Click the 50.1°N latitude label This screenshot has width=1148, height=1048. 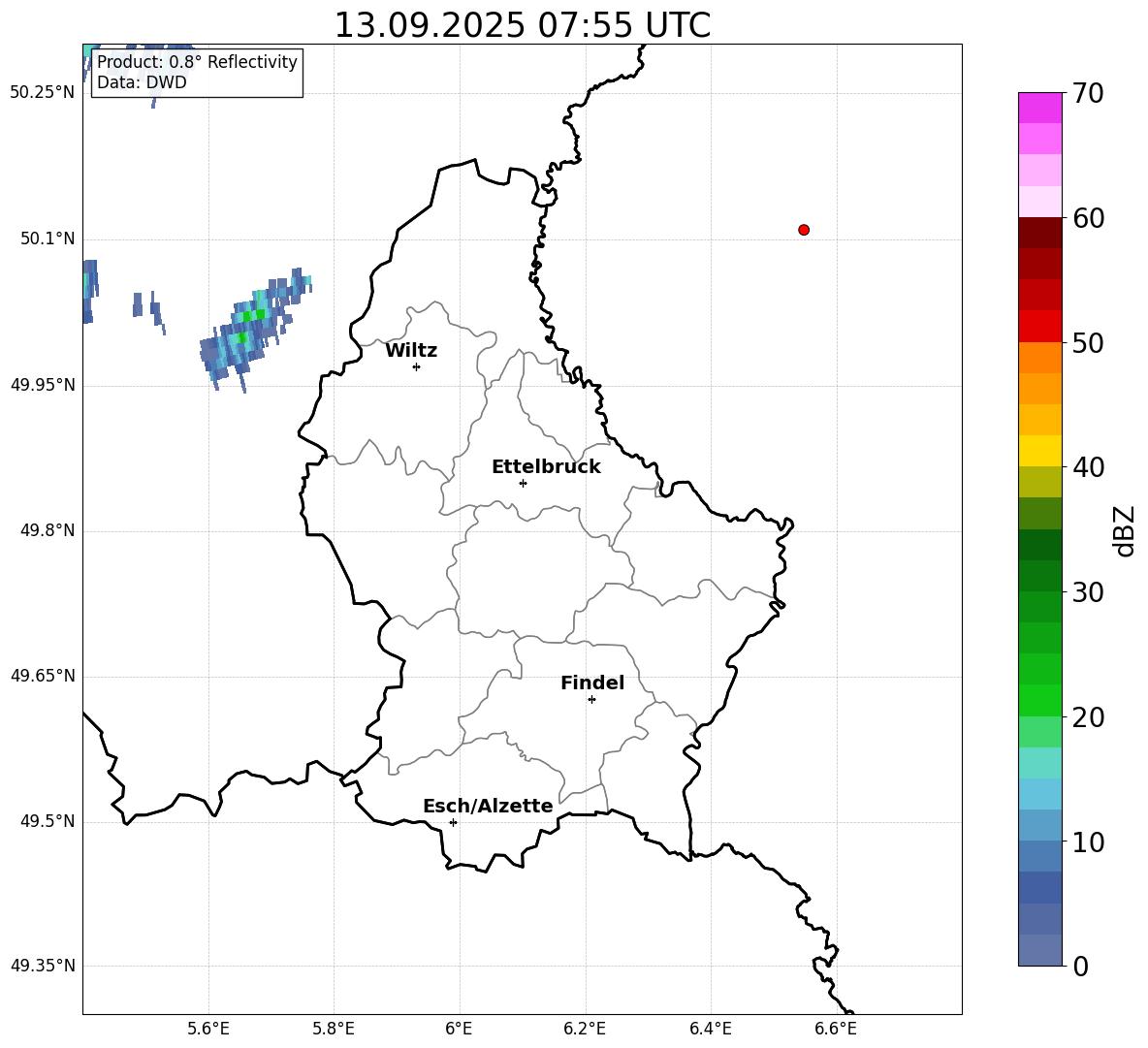point(48,238)
